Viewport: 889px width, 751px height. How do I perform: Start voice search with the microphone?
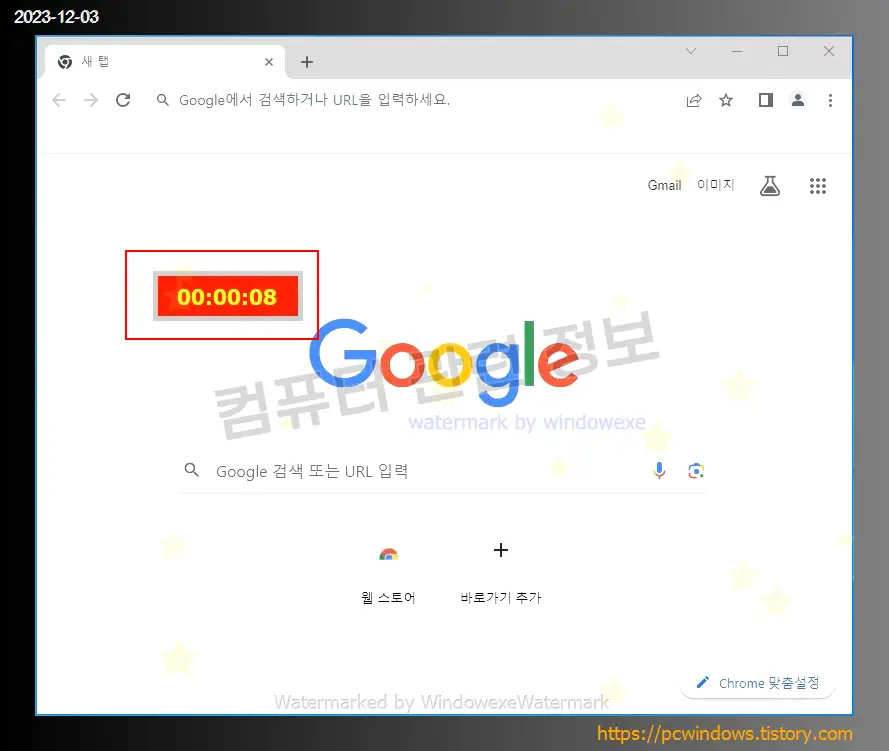659,470
